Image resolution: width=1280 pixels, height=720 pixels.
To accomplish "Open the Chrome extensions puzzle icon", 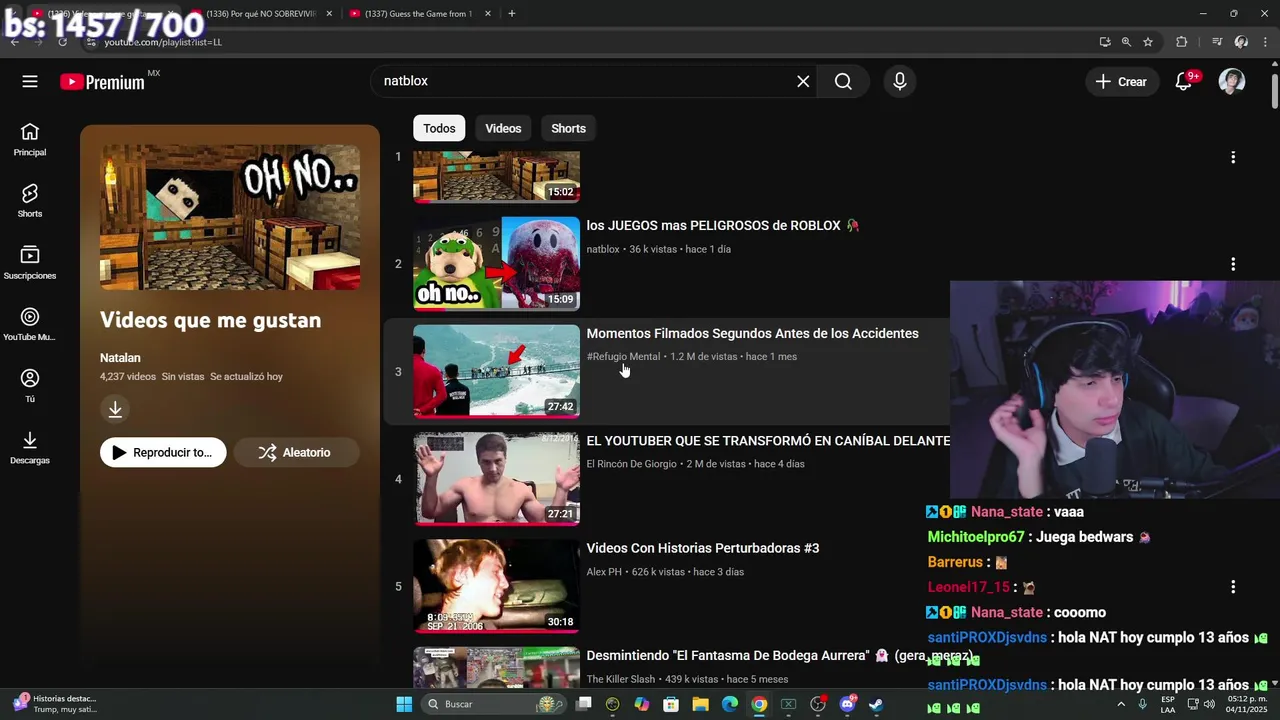I will (x=1182, y=42).
